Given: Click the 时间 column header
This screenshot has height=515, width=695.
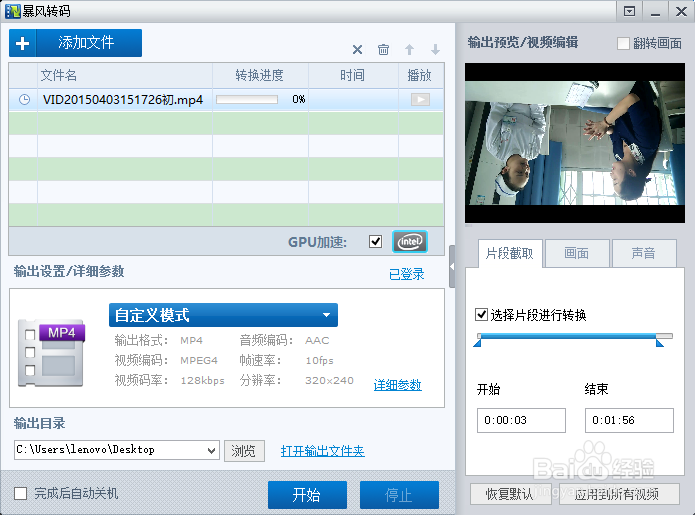Looking at the screenshot, I should tap(352, 75).
